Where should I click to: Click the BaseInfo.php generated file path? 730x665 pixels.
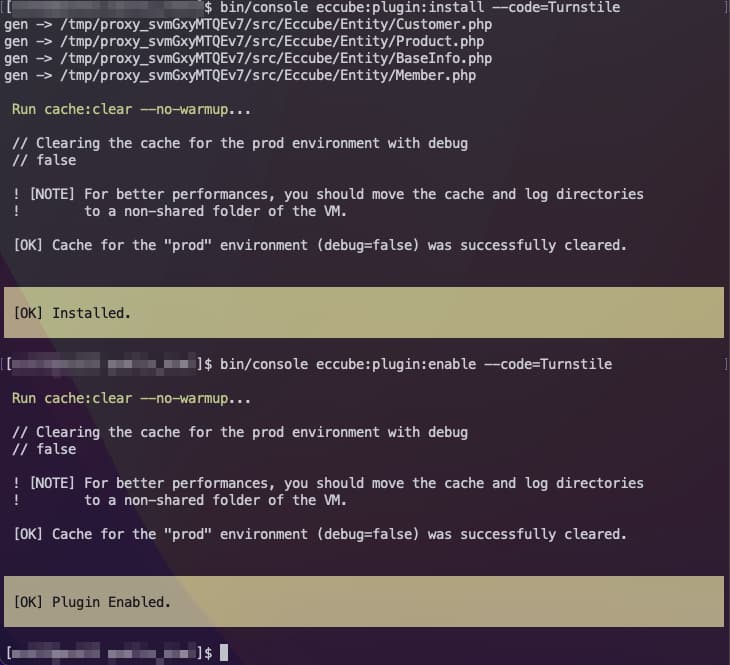(x=276, y=59)
